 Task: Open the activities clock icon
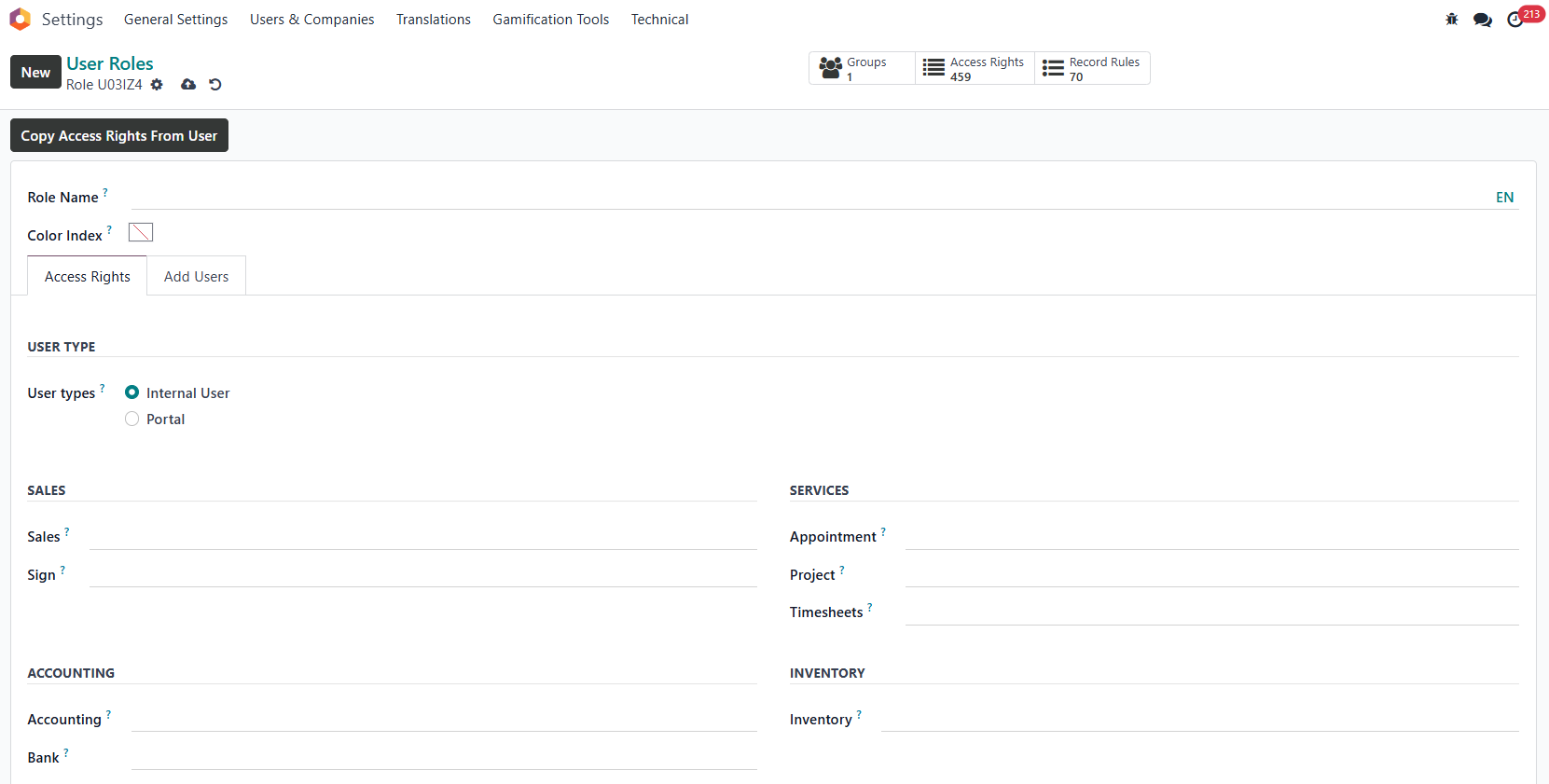pos(1514,20)
